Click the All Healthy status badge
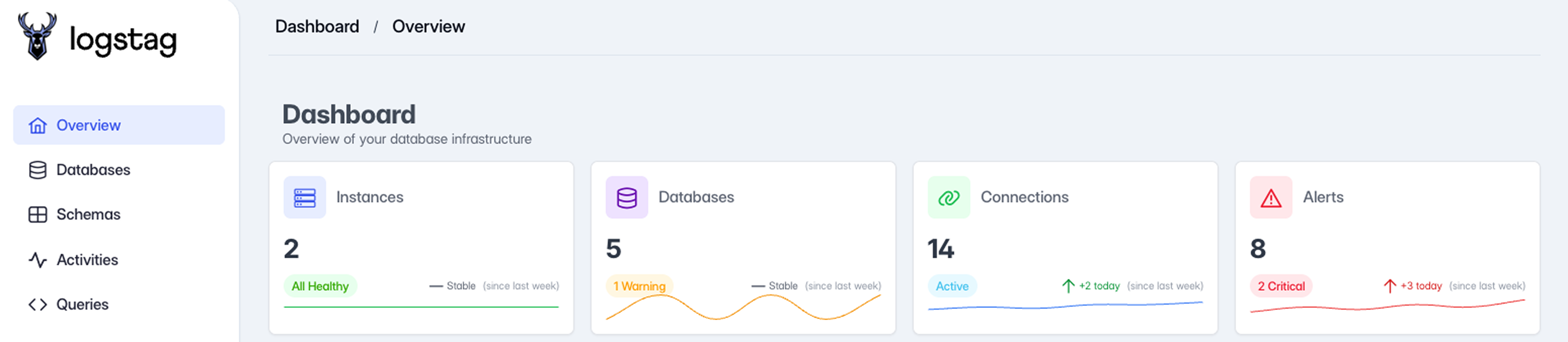 [x=320, y=286]
